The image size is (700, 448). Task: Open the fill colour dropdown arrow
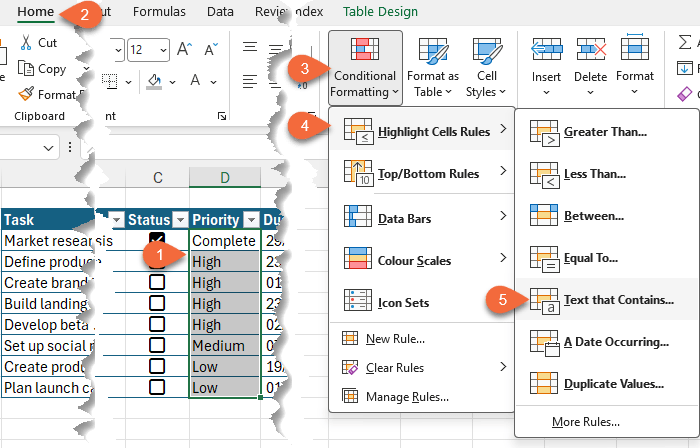click(x=172, y=82)
